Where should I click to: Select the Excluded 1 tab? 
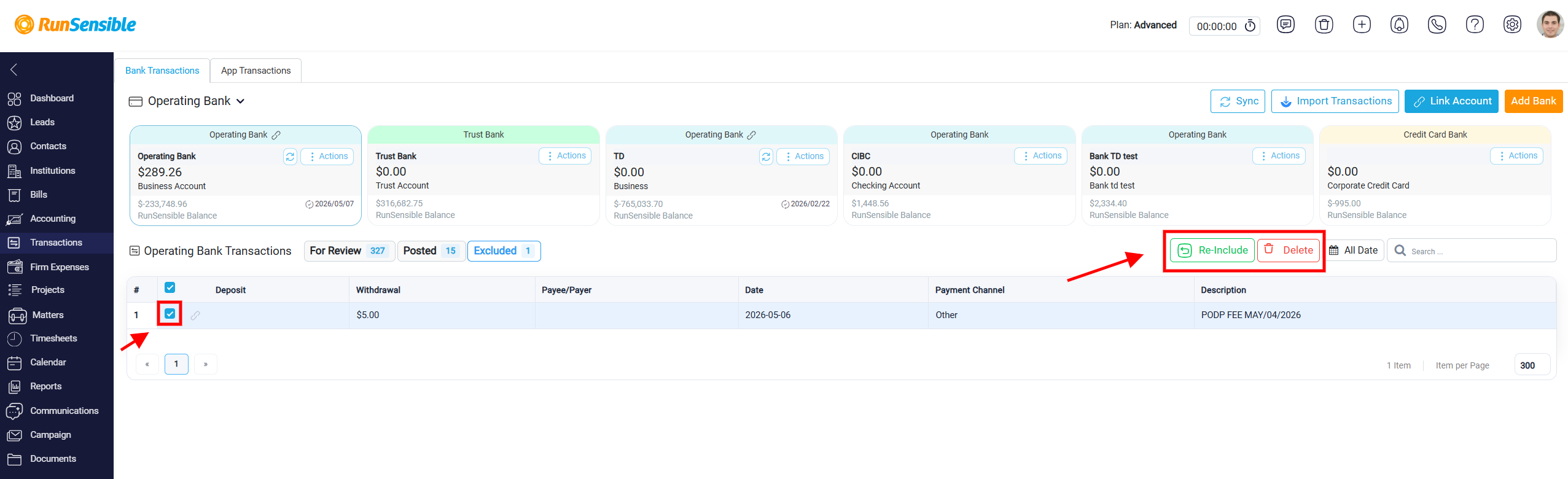pyautogui.click(x=504, y=251)
